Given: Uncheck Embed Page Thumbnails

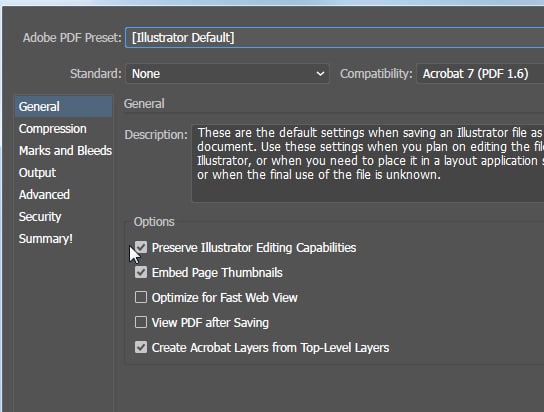Looking at the screenshot, I should pyautogui.click(x=141, y=273).
